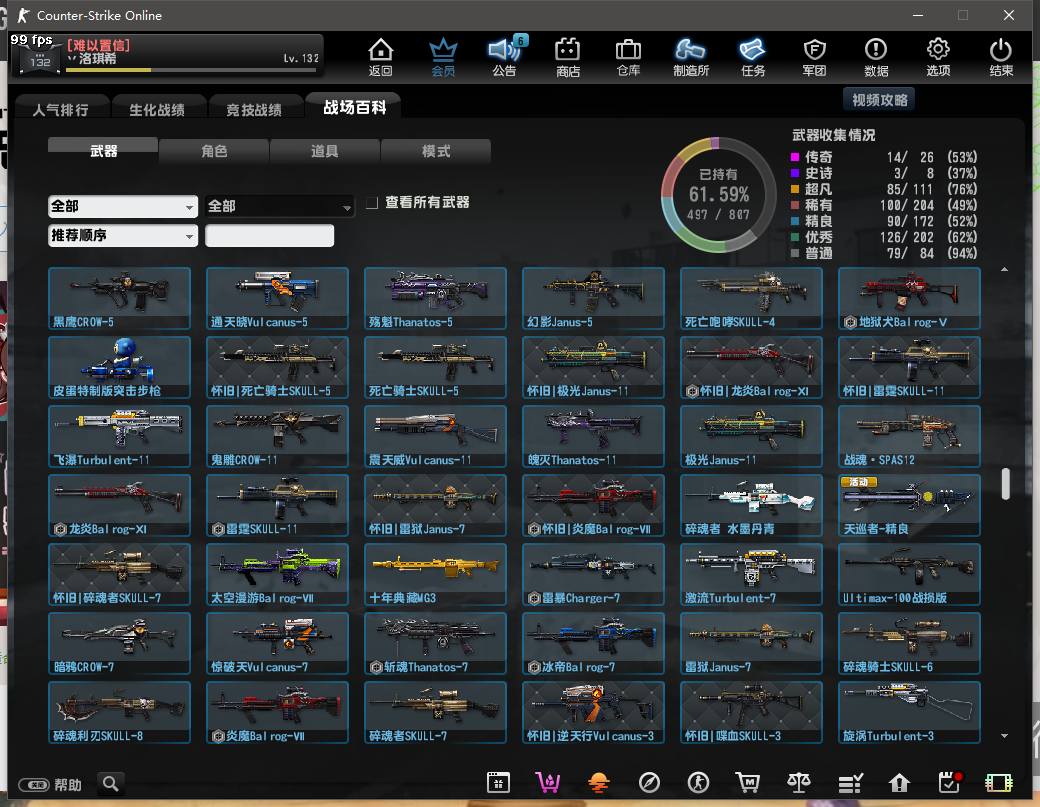Screen dimensions: 1040x807
Task: Select the Ultimax-100战损版 weapon card
Action: 909,574
